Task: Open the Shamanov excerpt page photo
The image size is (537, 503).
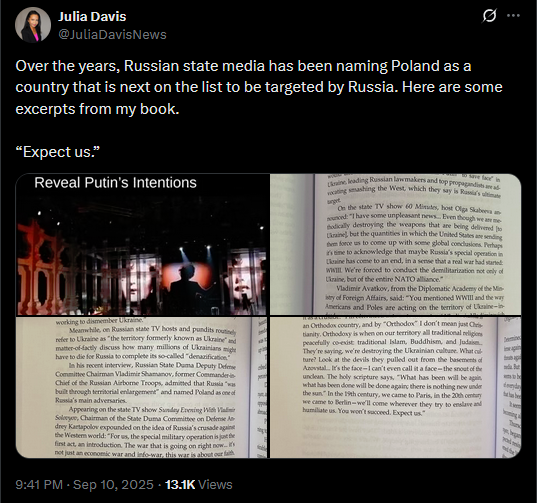Action: coord(142,387)
